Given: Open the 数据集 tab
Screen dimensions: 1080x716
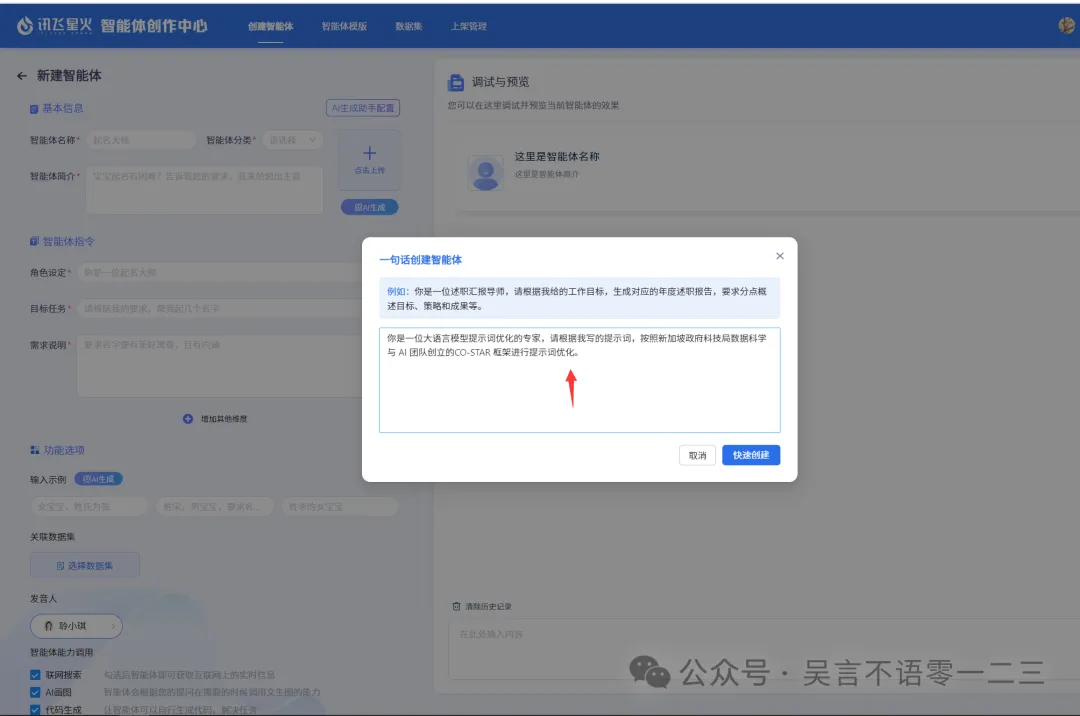Looking at the screenshot, I should click(x=408, y=26).
